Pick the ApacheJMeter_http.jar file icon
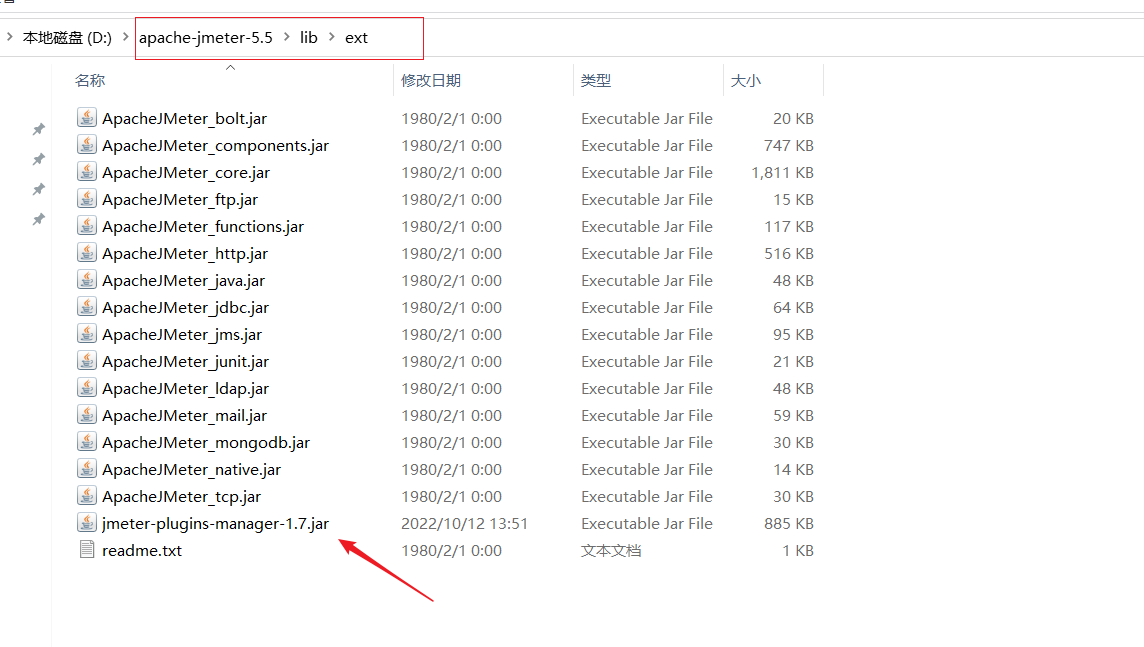Screen dimensions: 1144x647 87,252
